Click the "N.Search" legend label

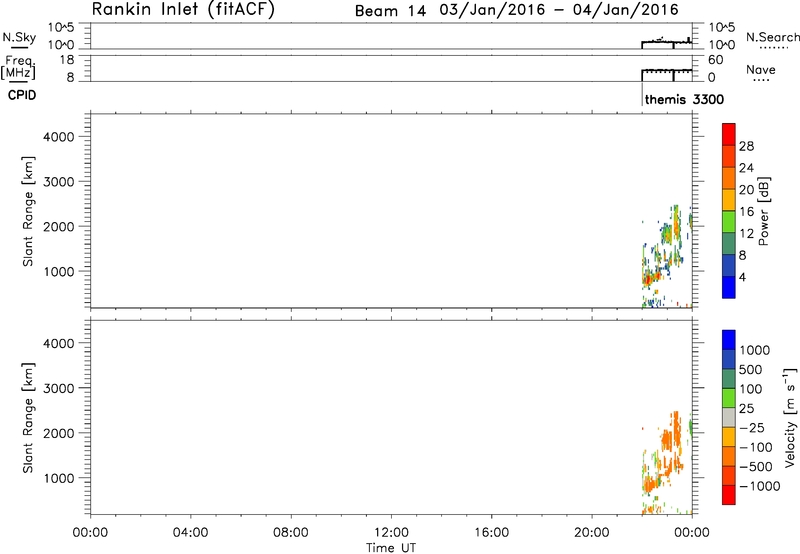coord(773,37)
